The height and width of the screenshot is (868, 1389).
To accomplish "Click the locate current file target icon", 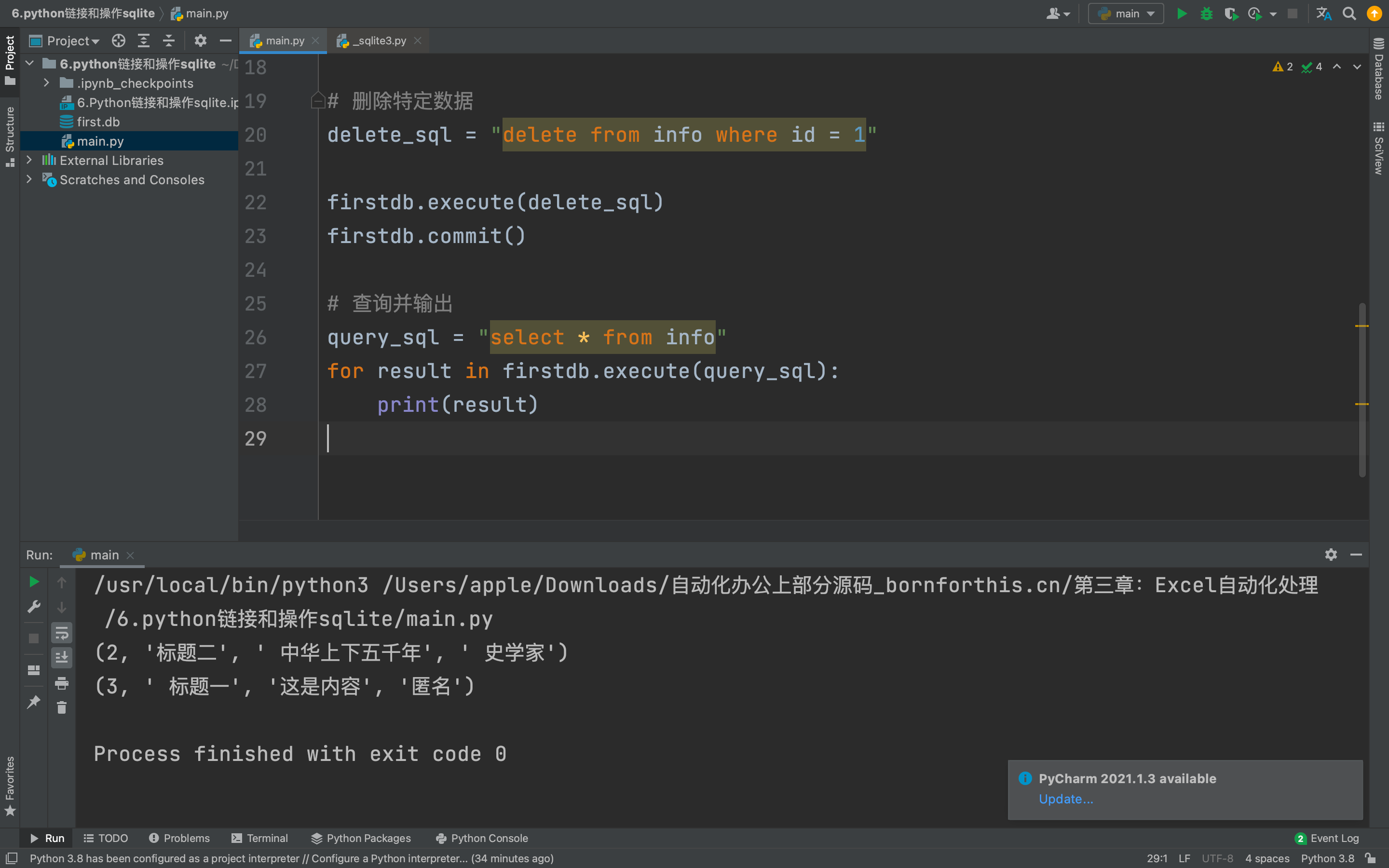I will tap(119, 41).
